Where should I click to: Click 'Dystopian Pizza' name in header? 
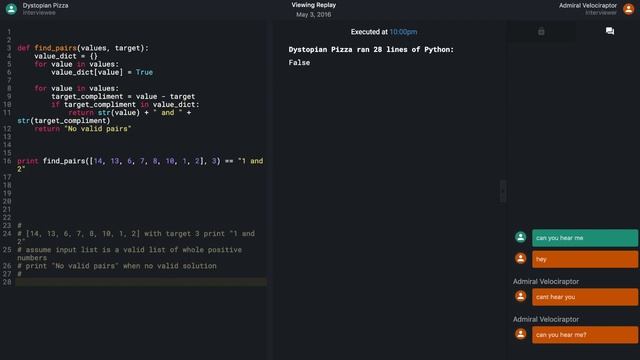45,5
